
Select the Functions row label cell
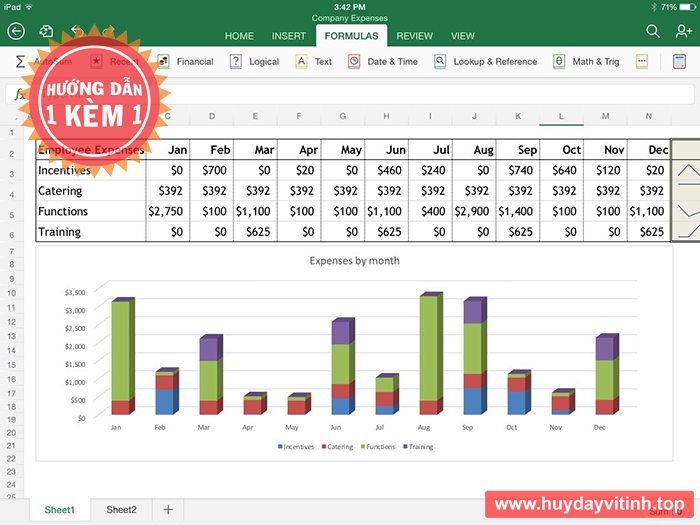[91, 211]
